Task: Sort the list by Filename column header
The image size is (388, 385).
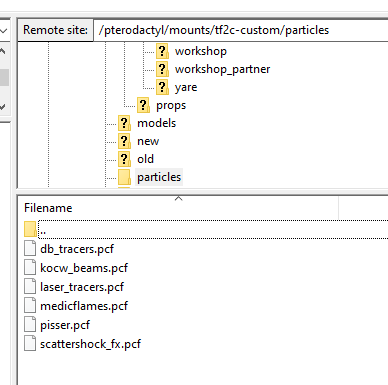Action: (x=178, y=208)
